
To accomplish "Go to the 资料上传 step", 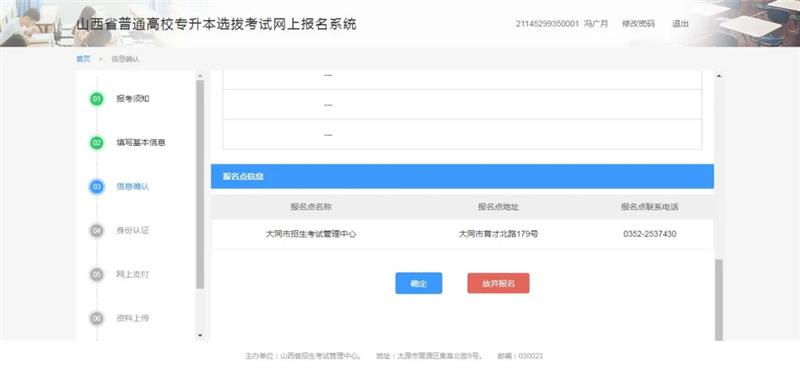I will pyautogui.click(x=133, y=318).
